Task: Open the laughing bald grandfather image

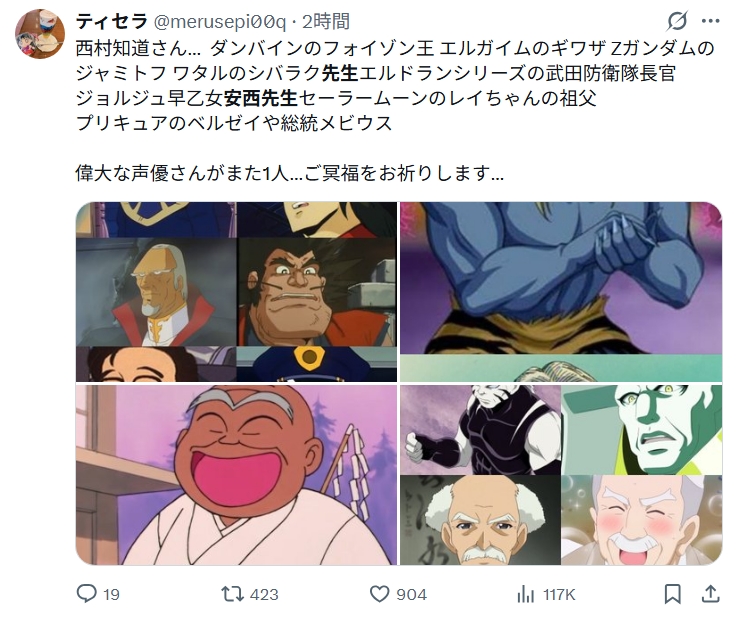Action: (x=236, y=475)
